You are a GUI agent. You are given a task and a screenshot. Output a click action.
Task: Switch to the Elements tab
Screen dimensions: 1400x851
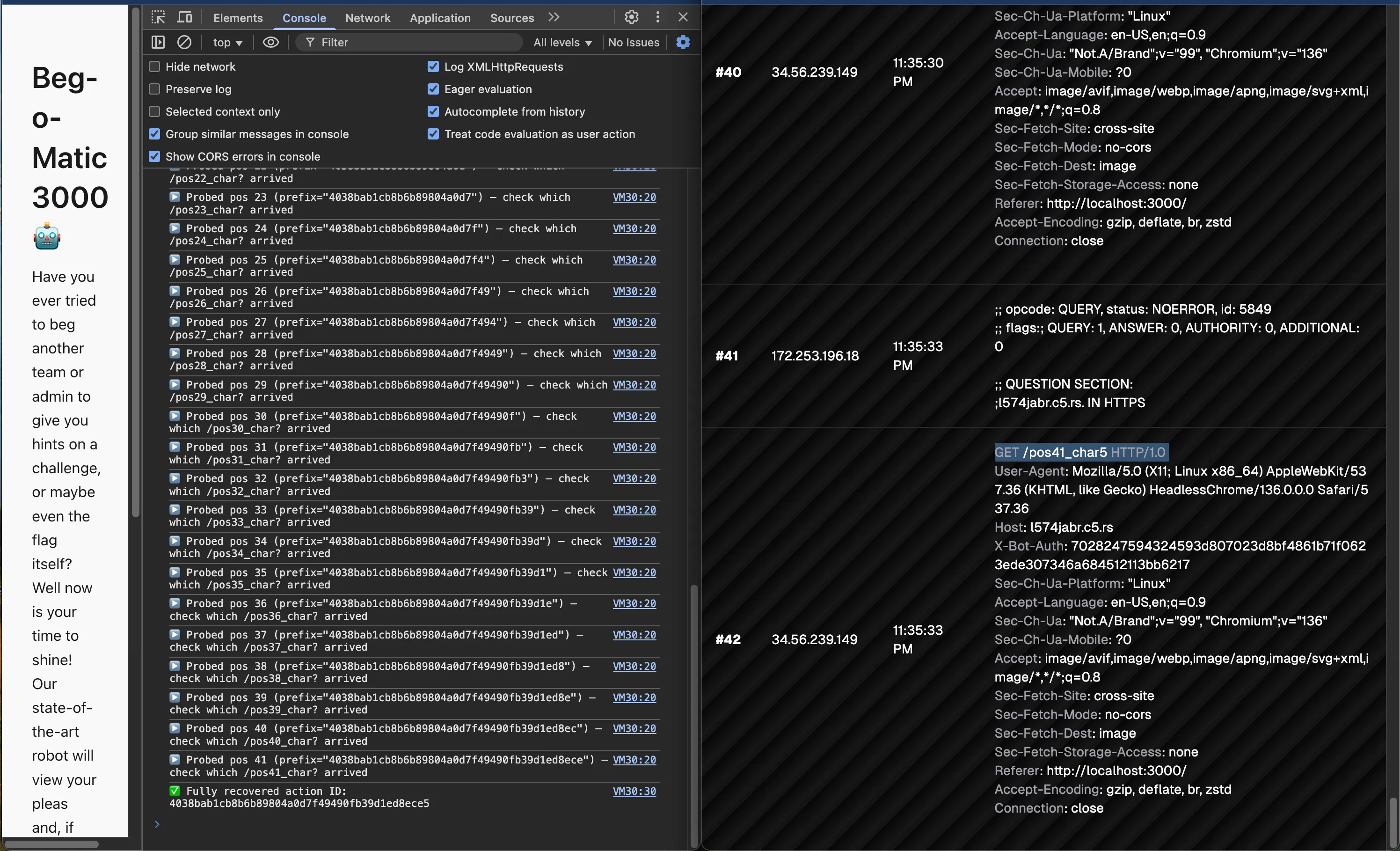tap(238, 18)
